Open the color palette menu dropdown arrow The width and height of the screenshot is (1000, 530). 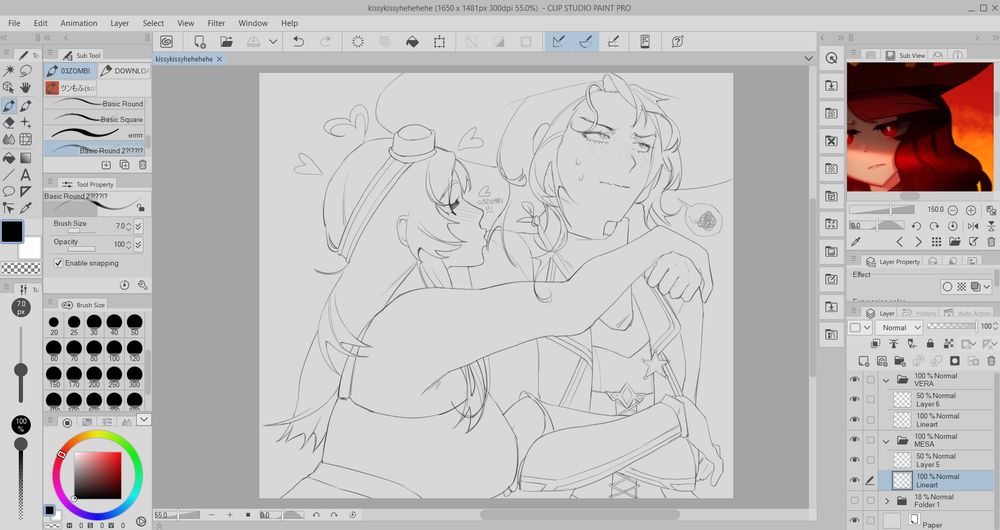coord(143,420)
